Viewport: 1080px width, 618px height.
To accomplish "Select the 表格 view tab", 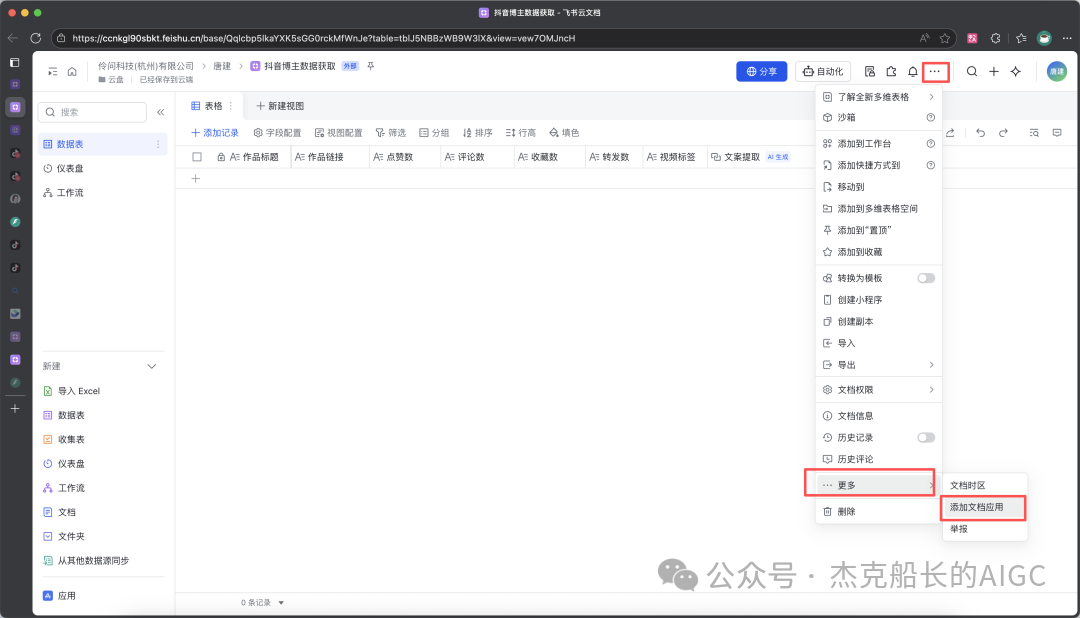I will point(207,106).
